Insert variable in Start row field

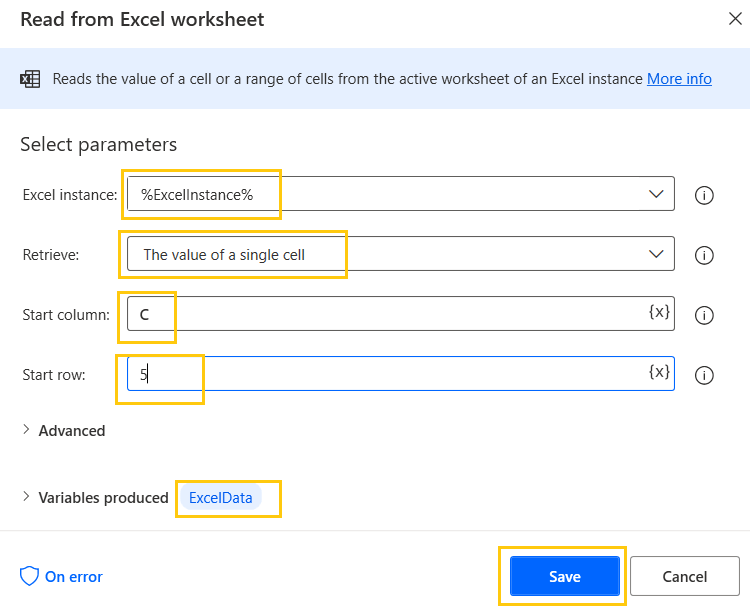659,372
